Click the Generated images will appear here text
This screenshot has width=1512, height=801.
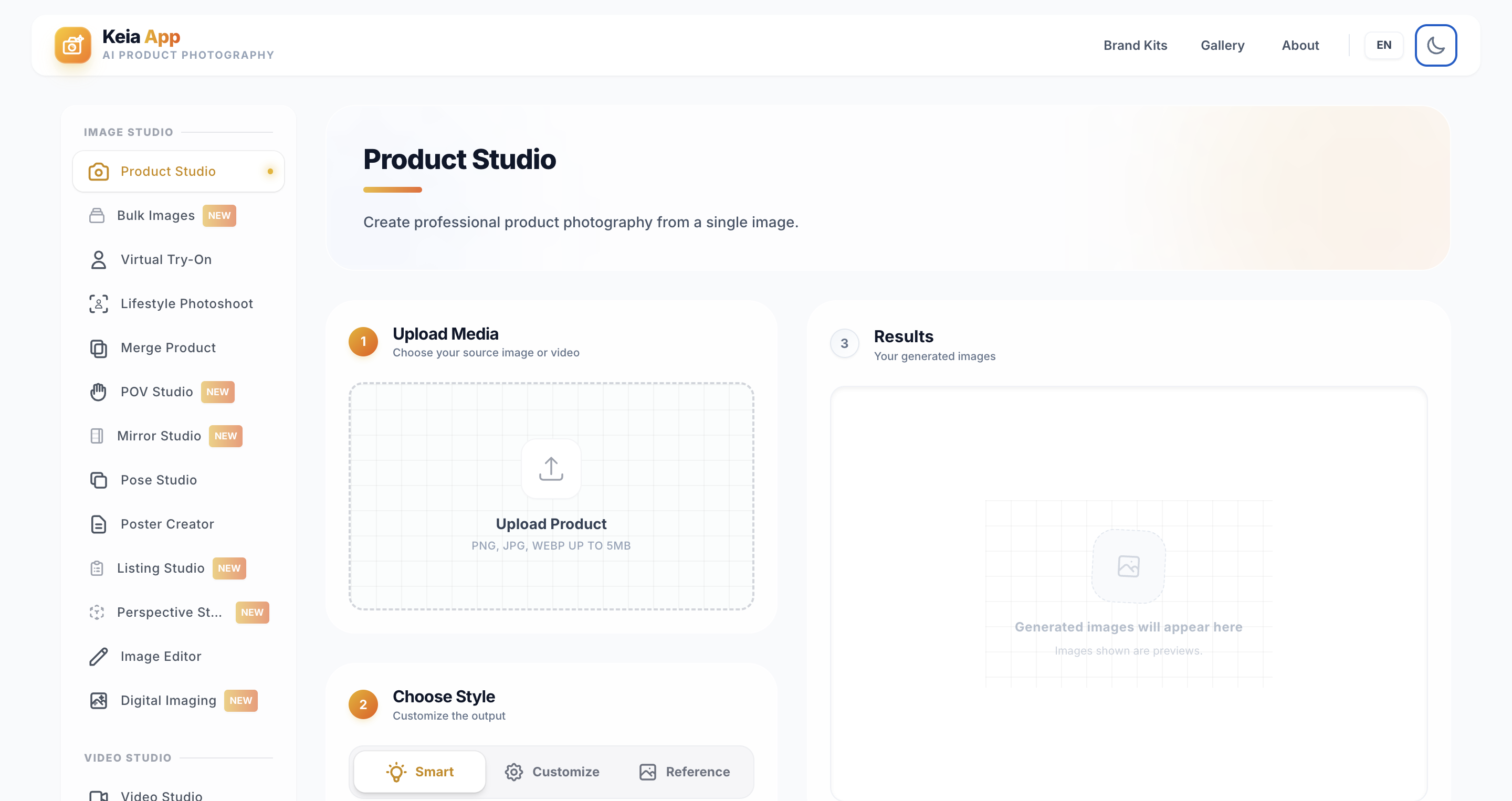click(x=1128, y=627)
